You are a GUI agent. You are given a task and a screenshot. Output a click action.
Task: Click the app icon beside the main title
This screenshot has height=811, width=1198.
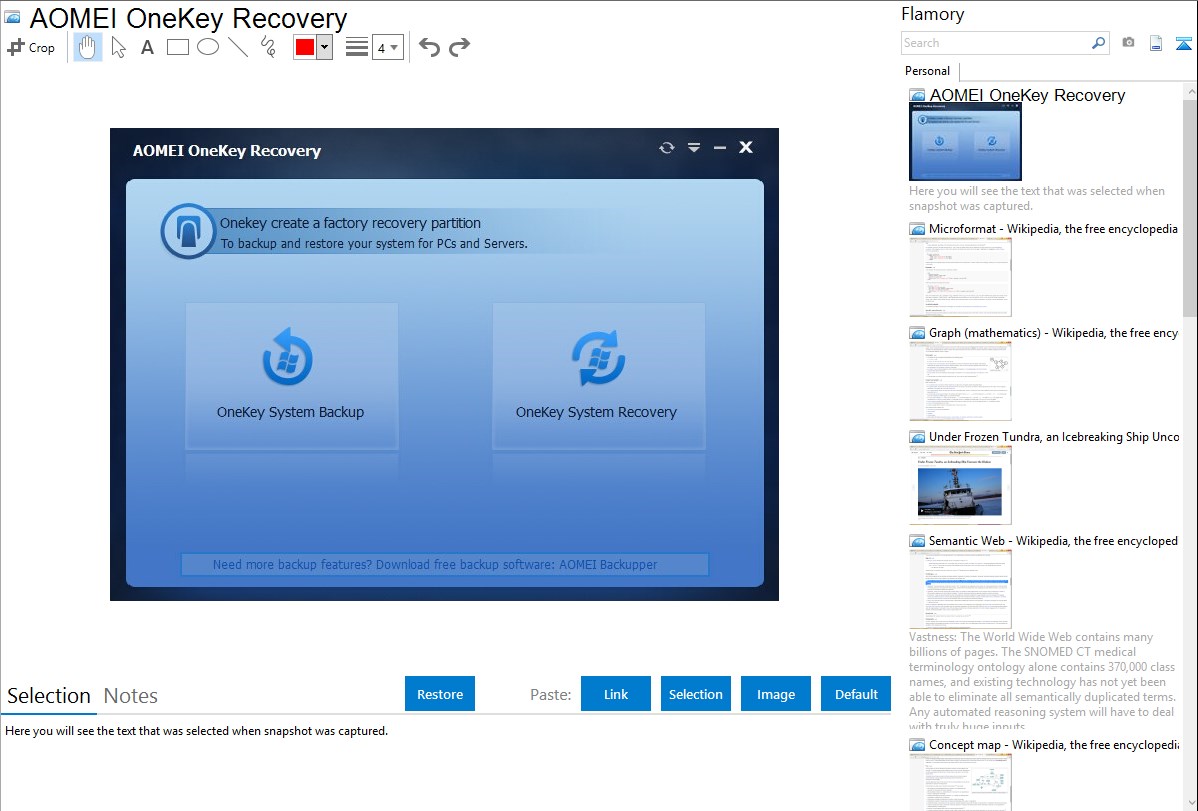point(12,17)
